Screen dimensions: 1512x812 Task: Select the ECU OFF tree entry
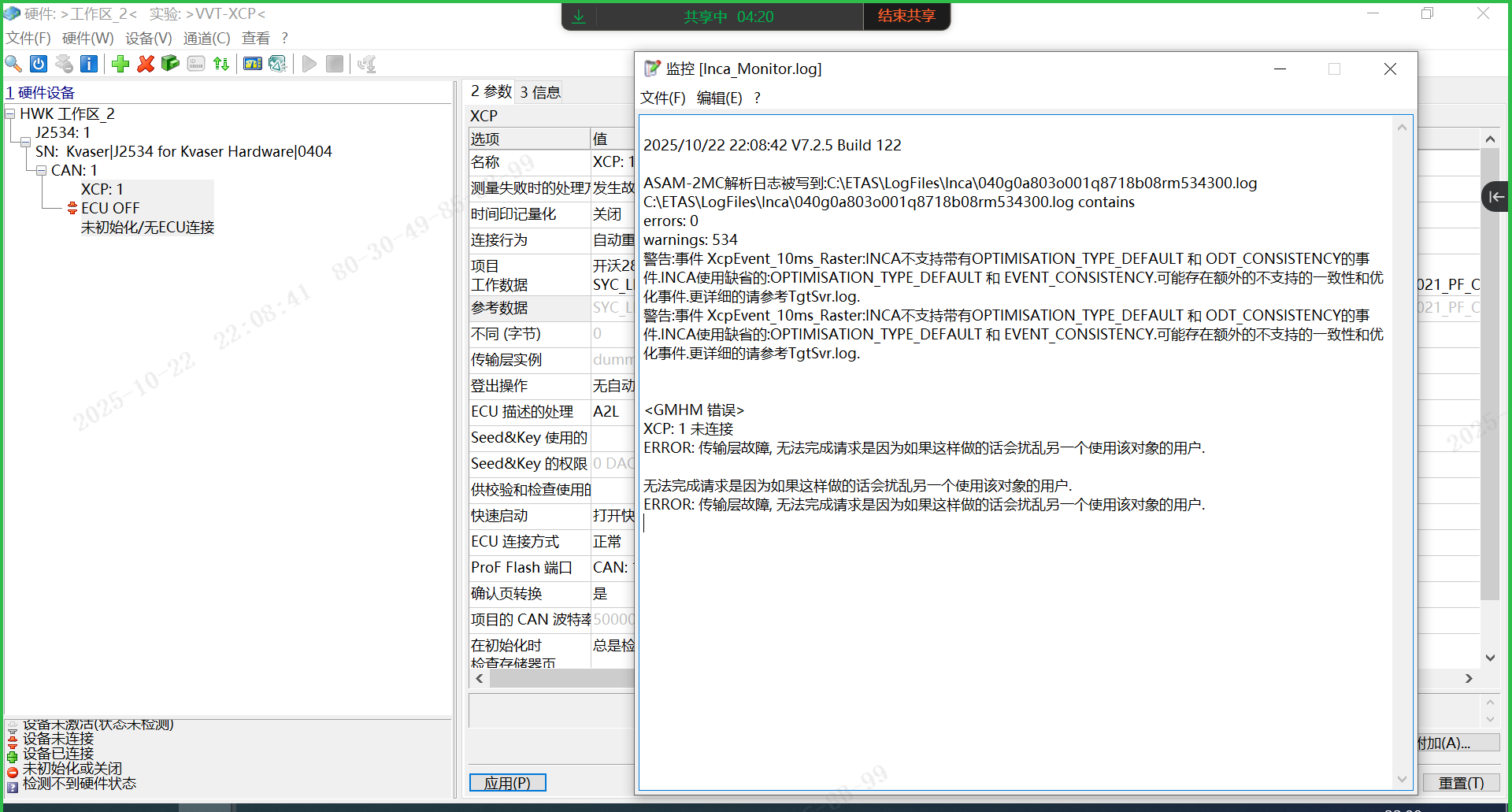tap(110, 208)
